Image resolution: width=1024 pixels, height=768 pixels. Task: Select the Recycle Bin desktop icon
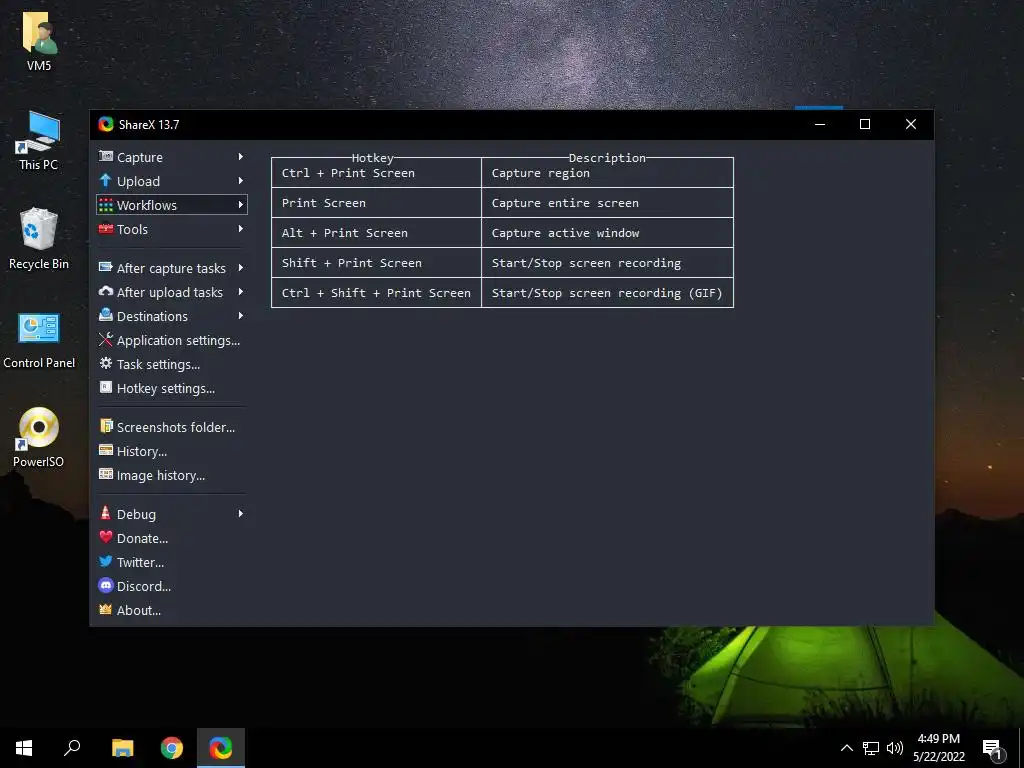coord(39,238)
